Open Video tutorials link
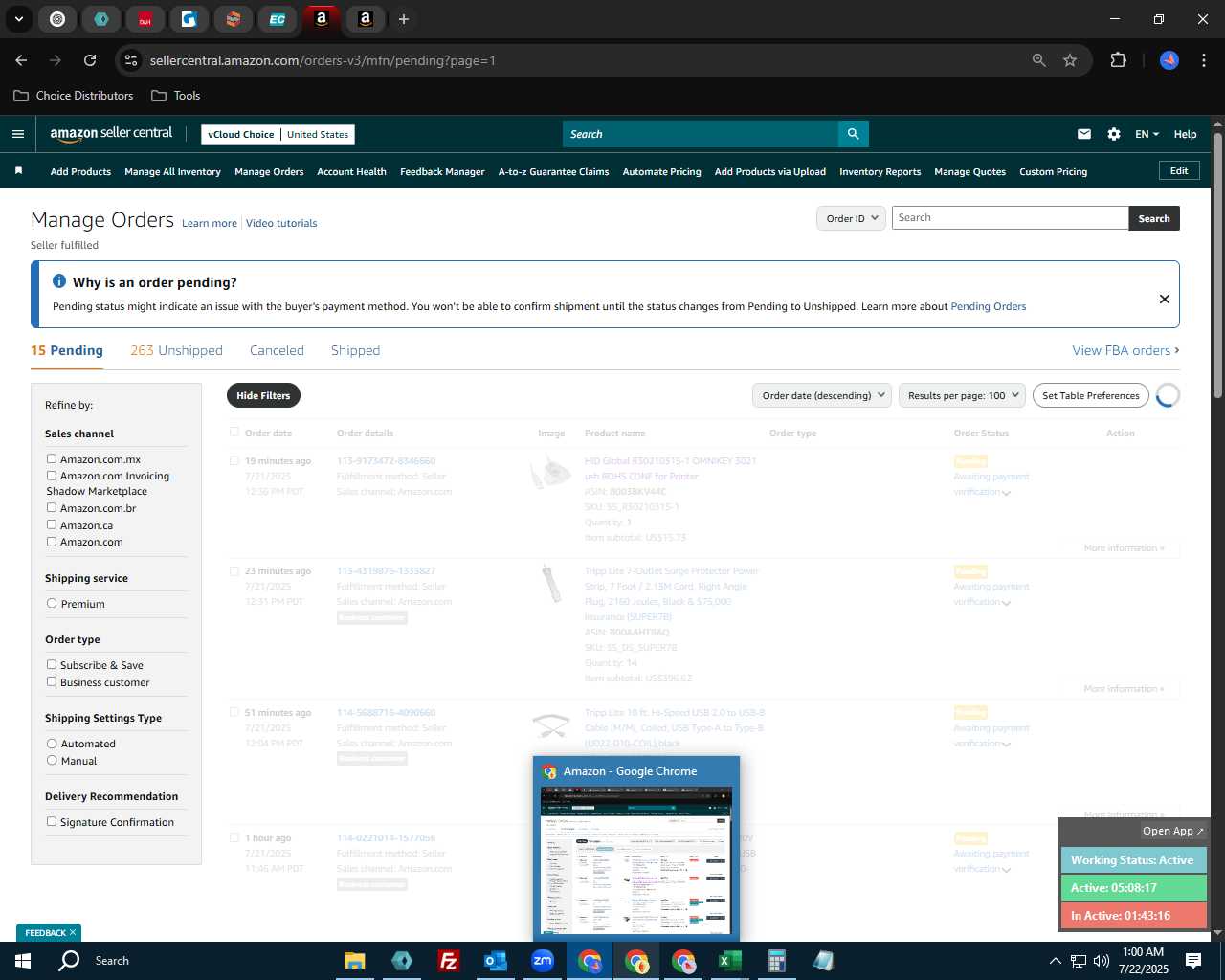The height and width of the screenshot is (980, 1225). [x=281, y=223]
